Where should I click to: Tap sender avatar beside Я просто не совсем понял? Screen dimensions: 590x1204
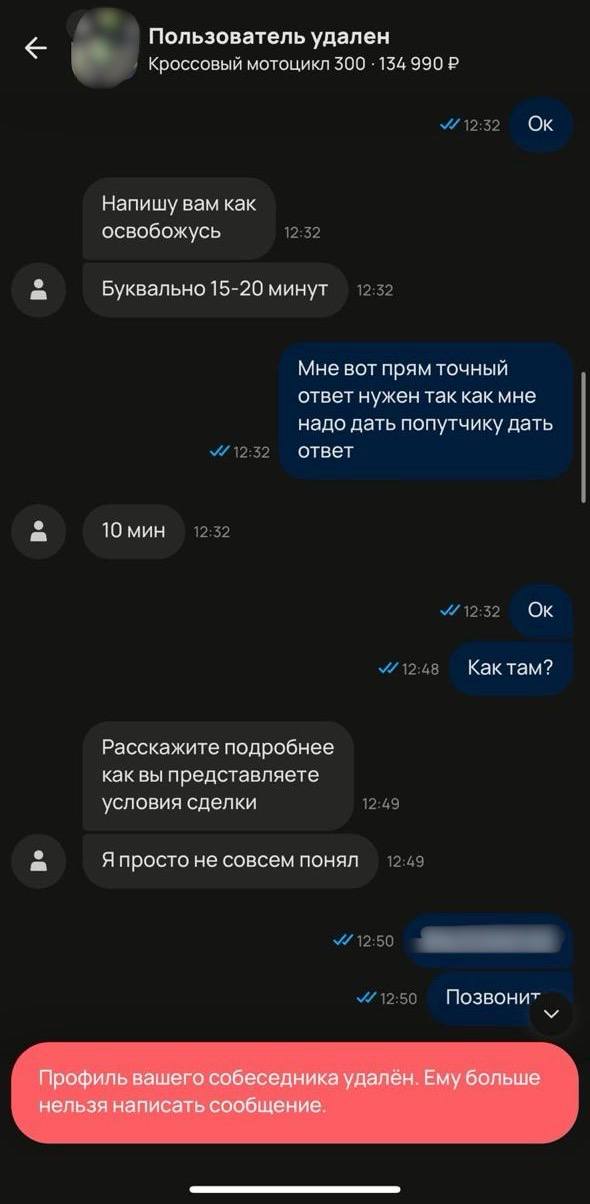(39, 860)
